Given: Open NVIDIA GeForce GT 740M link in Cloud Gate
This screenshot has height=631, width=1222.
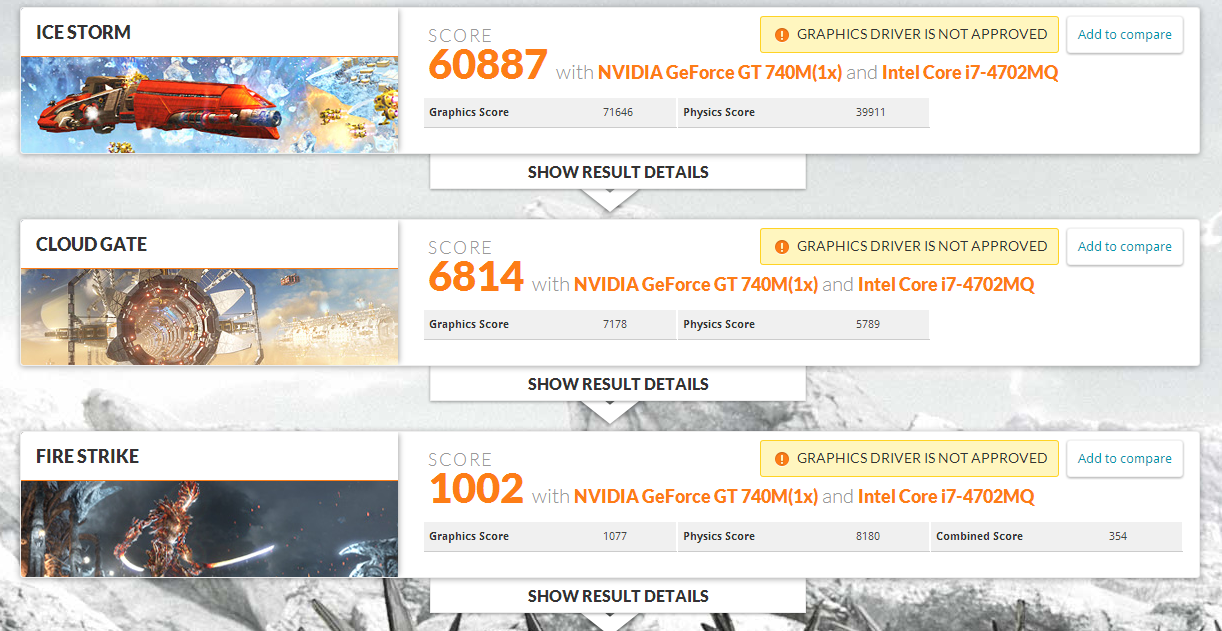Looking at the screenshot, I should click(x=696, y=284).
